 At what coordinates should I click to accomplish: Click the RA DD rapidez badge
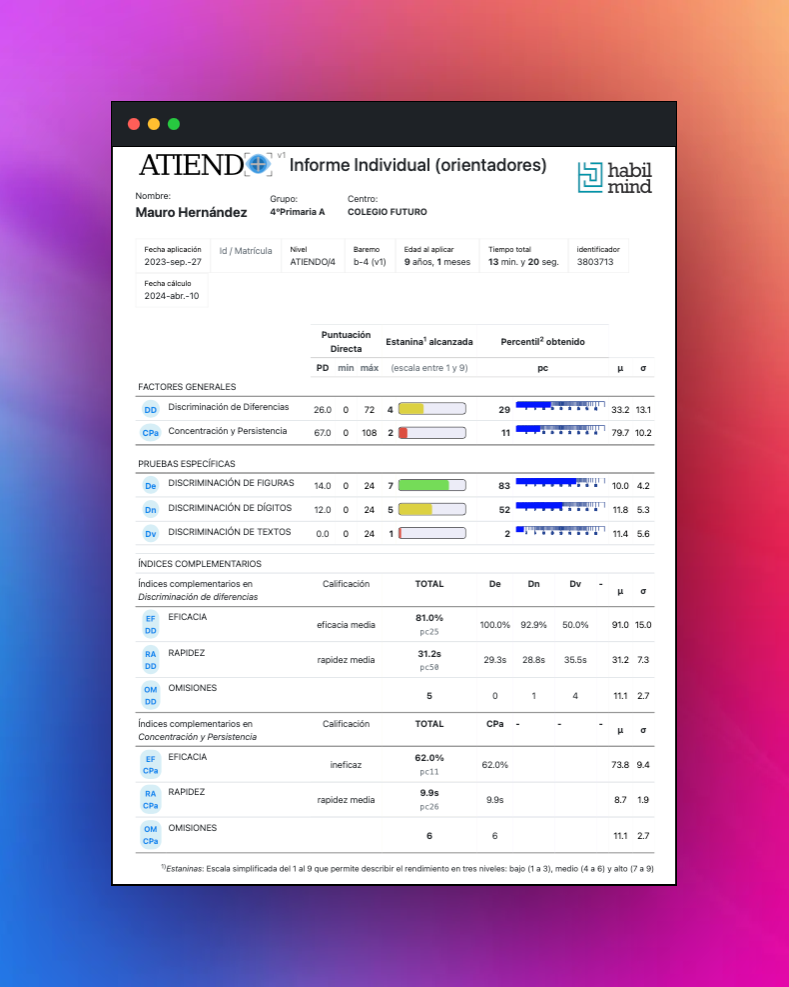pos(150,660)
